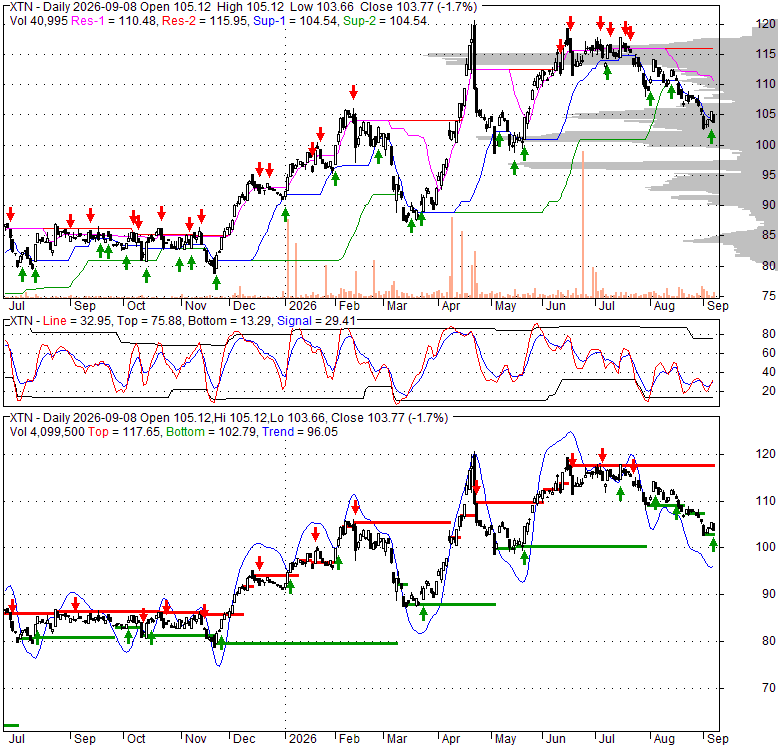Click the red sell arrow at April peak in the bottom chart
The height and width of the screenshot is (745, 780).
pyautogui.click(x=476, y=487)
